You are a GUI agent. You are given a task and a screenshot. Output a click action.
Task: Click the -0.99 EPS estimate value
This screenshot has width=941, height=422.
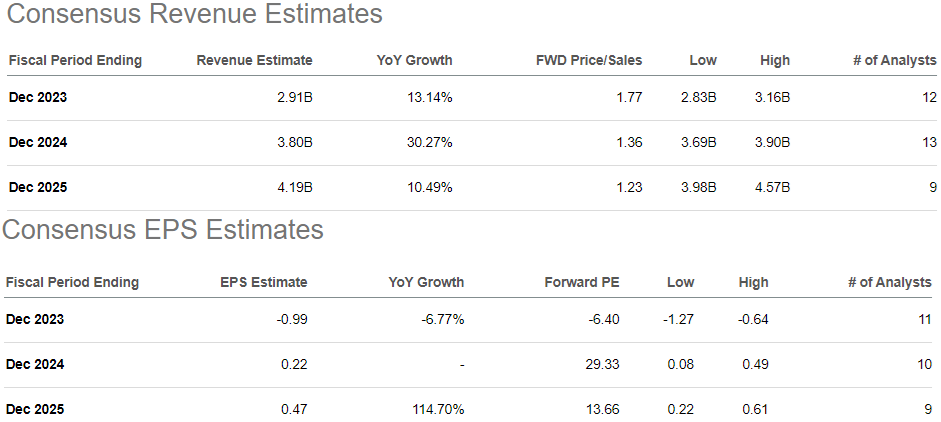(292, 320)
